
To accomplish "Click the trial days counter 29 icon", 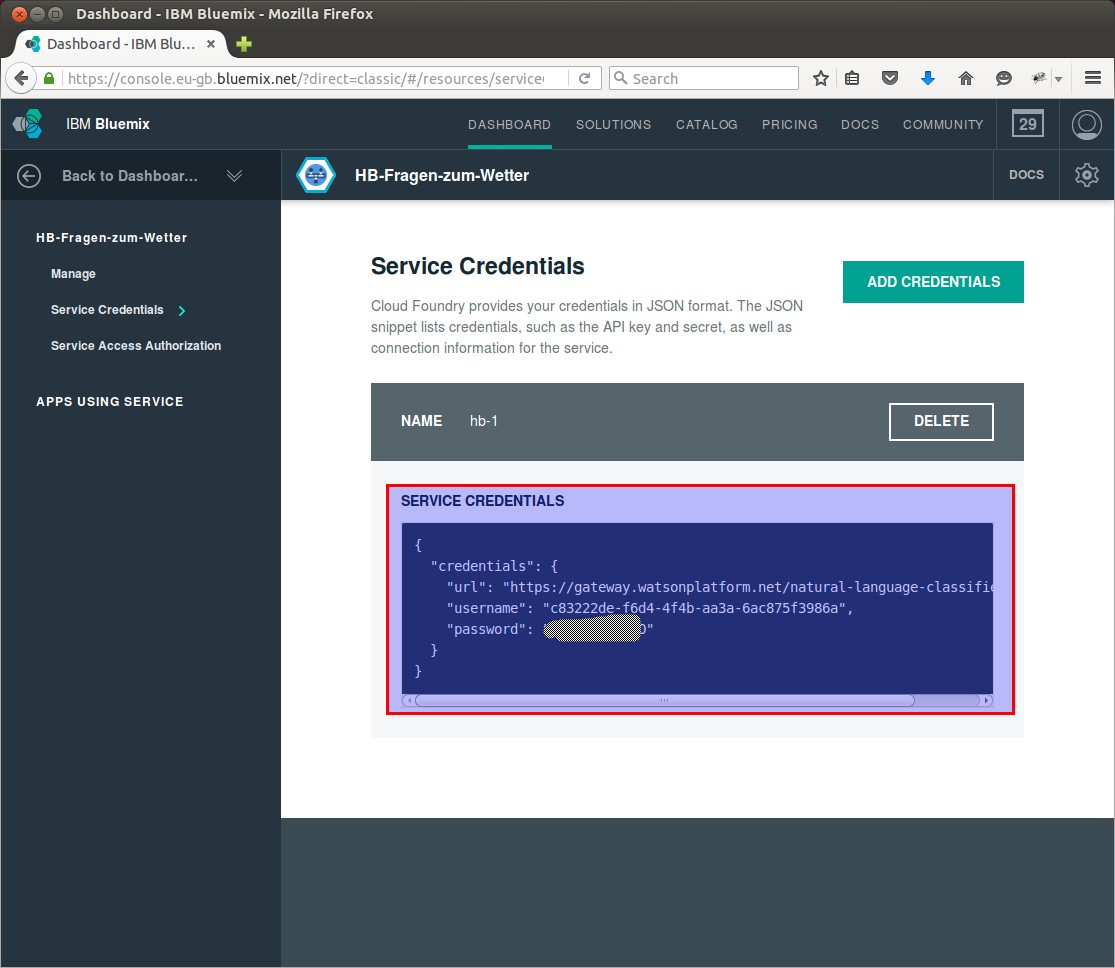I will (1028, 124).
